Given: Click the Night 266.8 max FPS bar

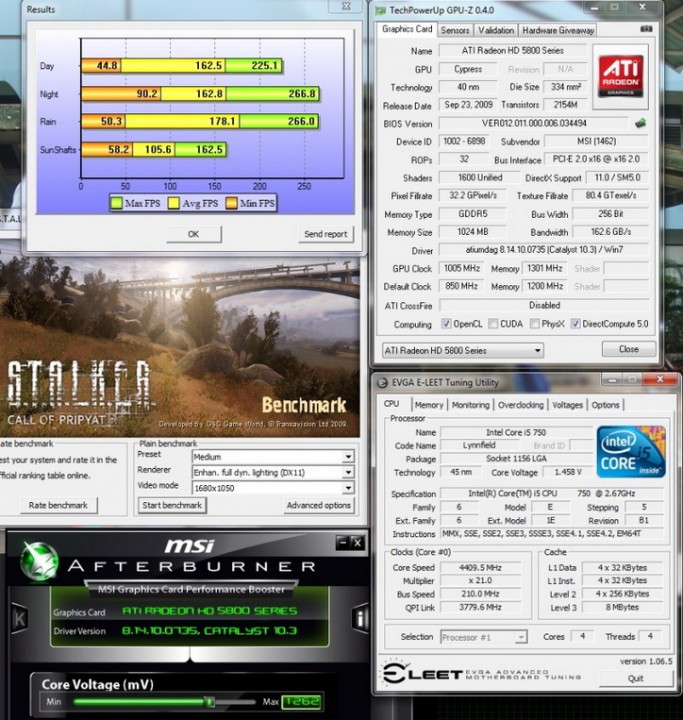Looking at the screenshot, I should click(273, 94).
